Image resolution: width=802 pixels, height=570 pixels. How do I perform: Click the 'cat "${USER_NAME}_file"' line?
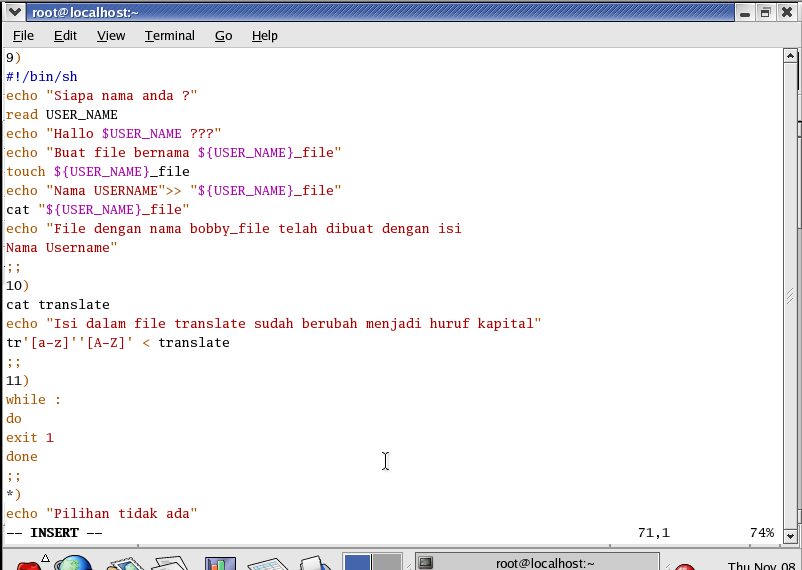point(98,209)
